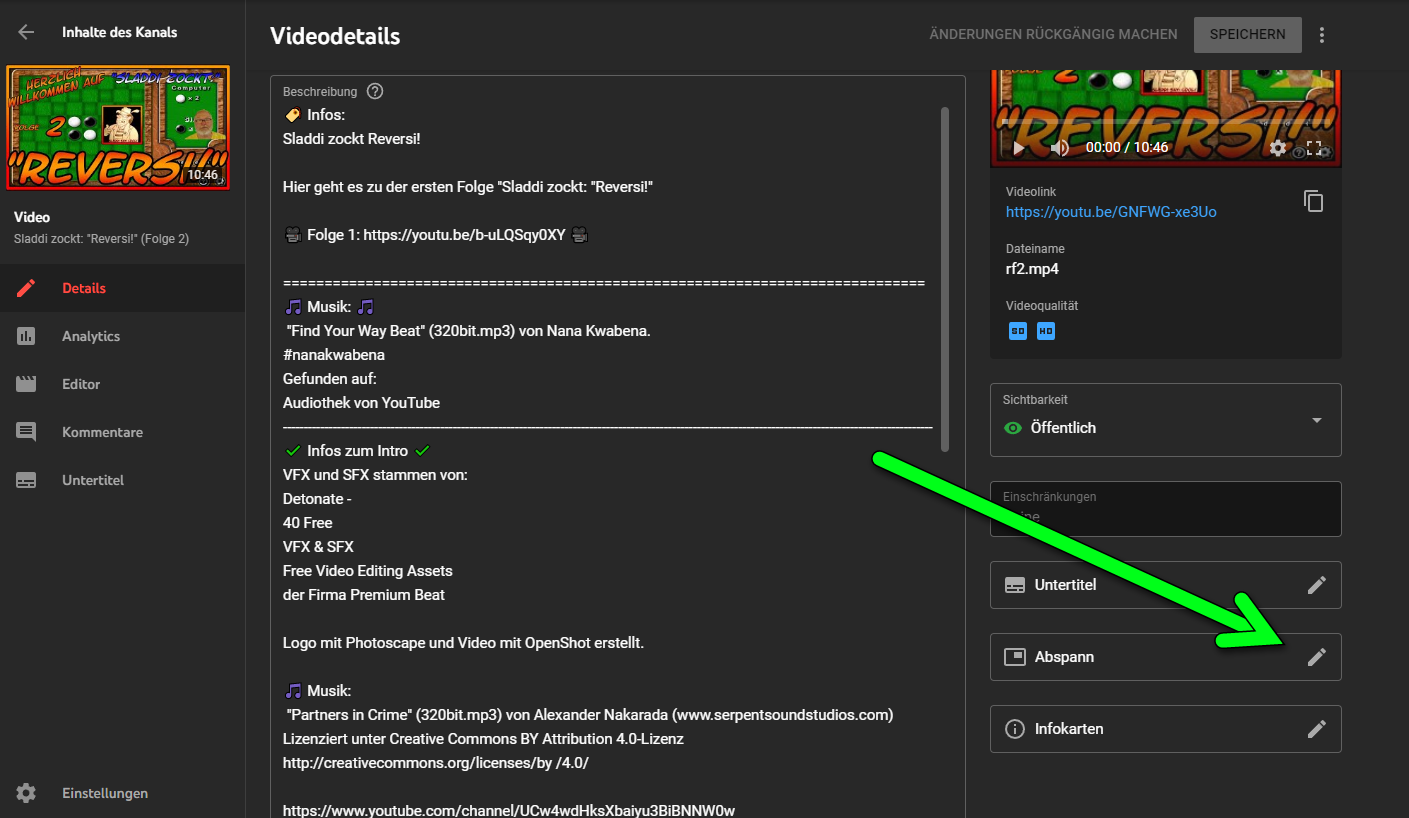Play the video preview
The image size is (1409, 818).
1019,148
